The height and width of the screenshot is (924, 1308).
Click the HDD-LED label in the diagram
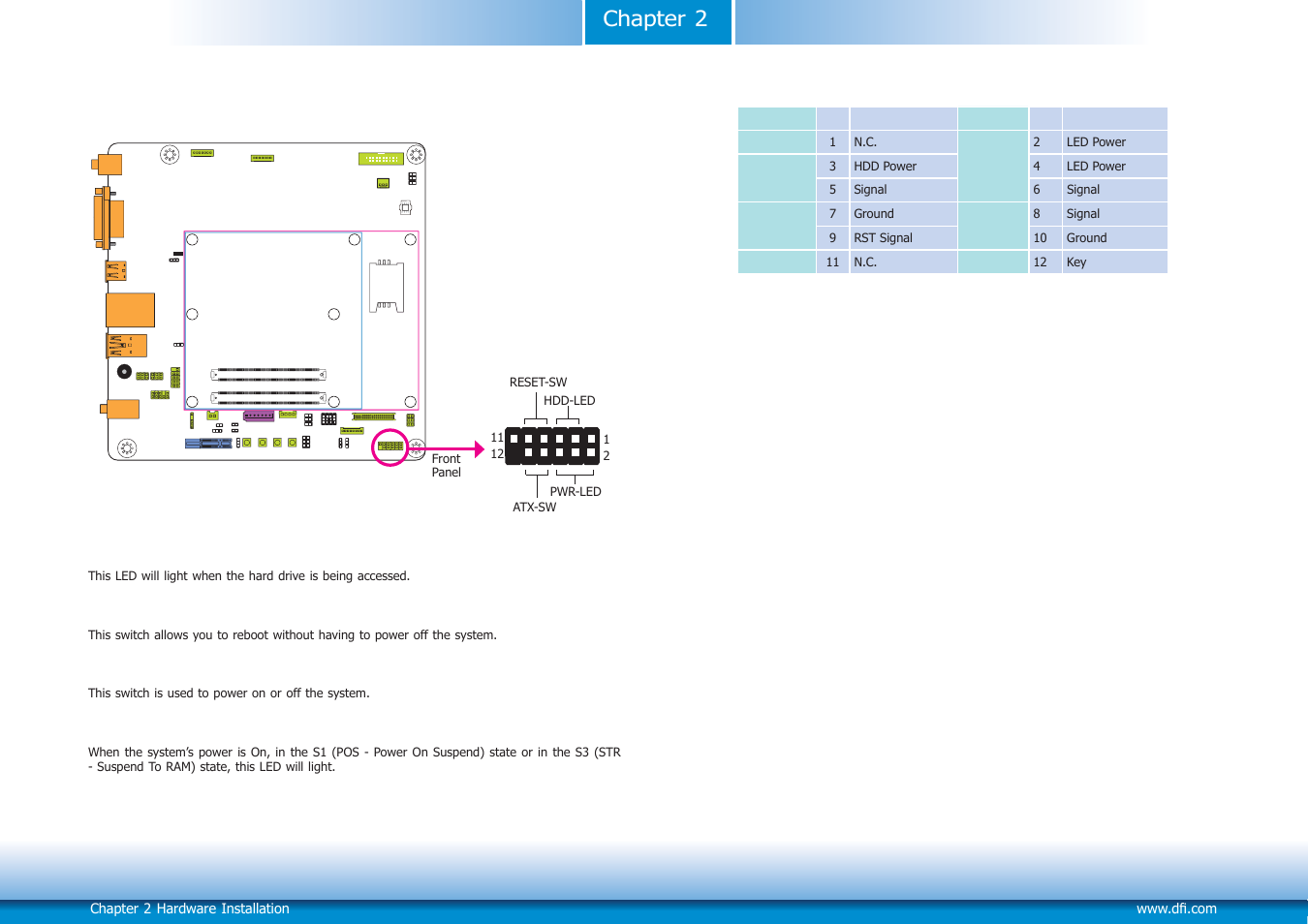pyautogui.click(x=569, y=401)
